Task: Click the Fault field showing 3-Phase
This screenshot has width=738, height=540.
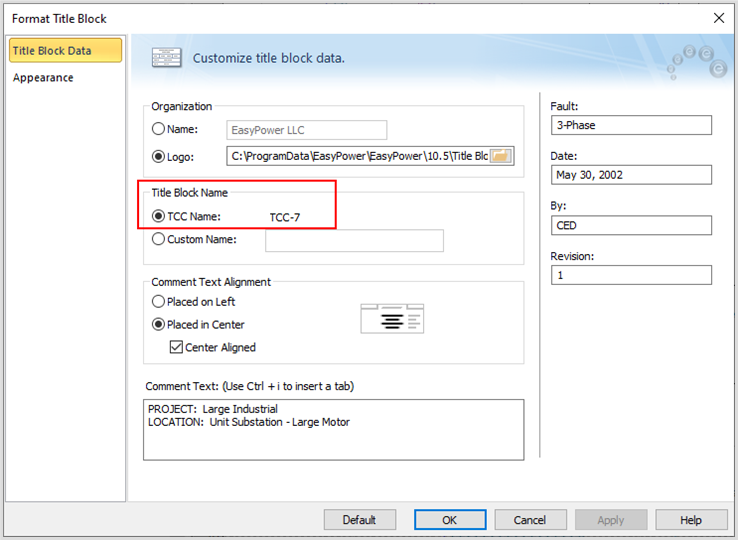Action: [631, 125]
